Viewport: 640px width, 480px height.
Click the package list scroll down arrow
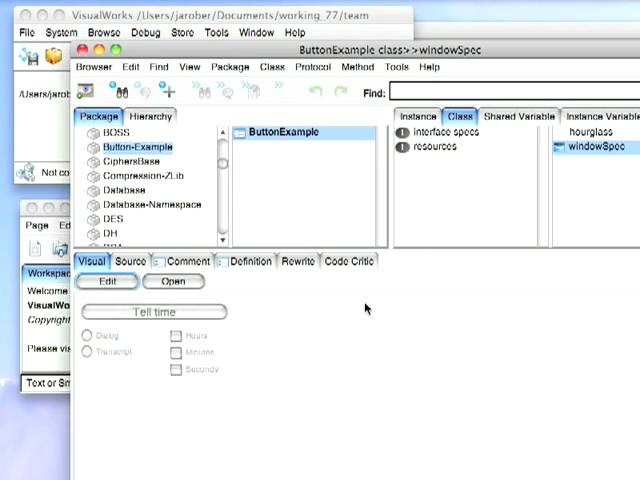point(223,240)
